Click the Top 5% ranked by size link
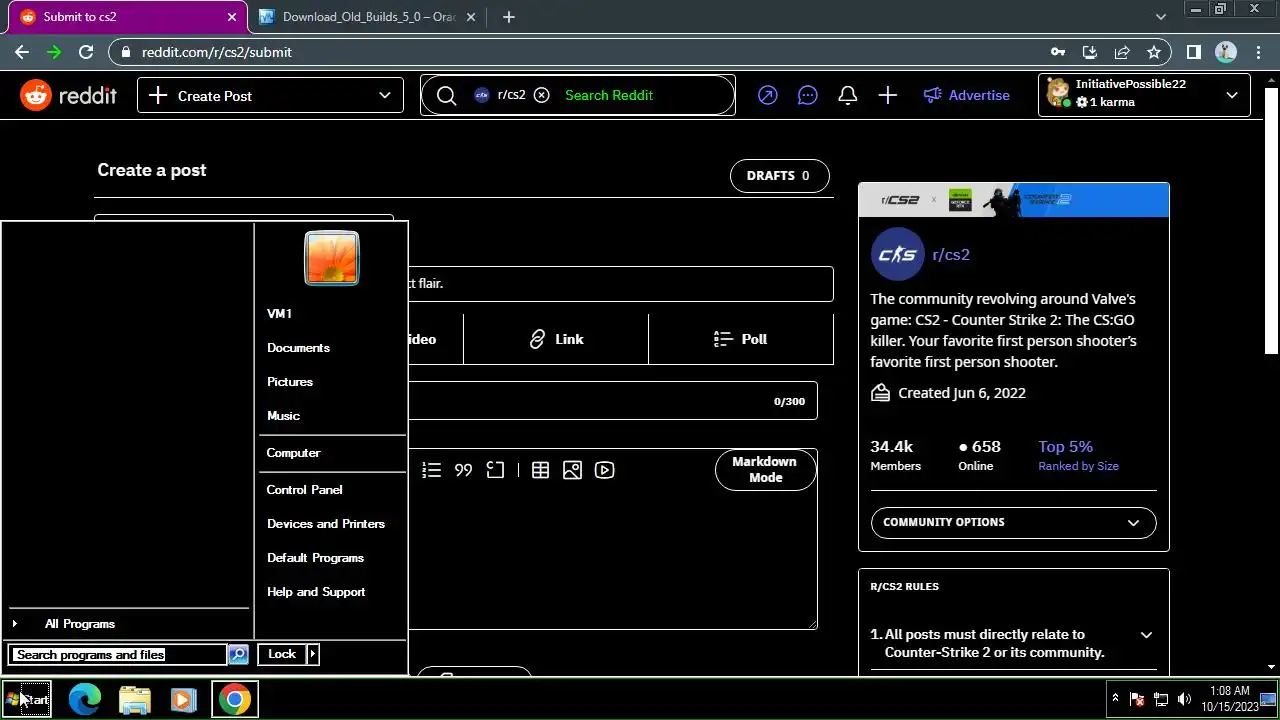 (1078, 455)
